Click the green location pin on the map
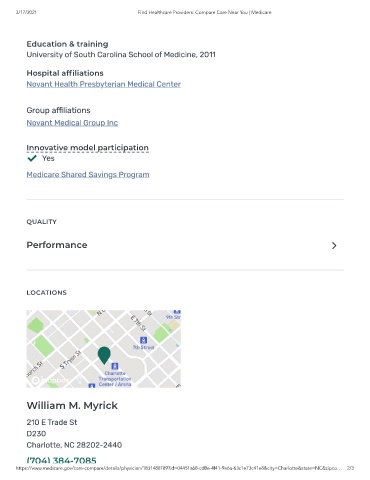Viewport: 370px width, 480px height. [104, 355]
